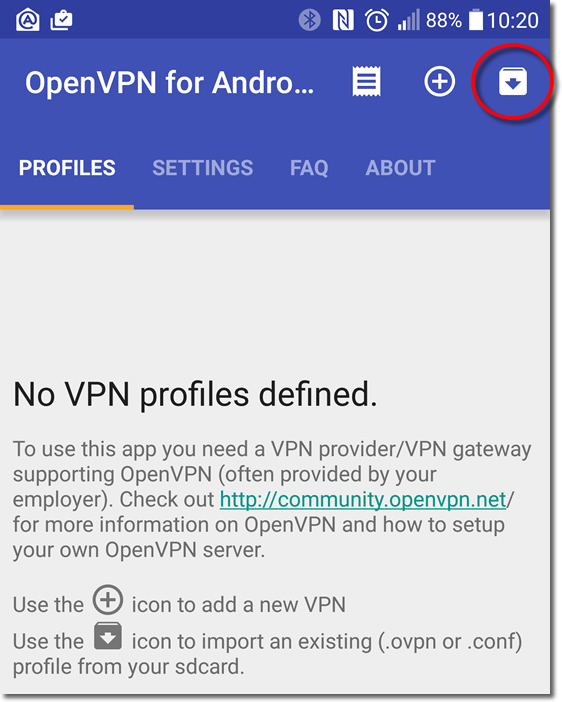The image size is (562, 702).
Task: Tap the import profile icon circled in red
Action: (513, 81)
